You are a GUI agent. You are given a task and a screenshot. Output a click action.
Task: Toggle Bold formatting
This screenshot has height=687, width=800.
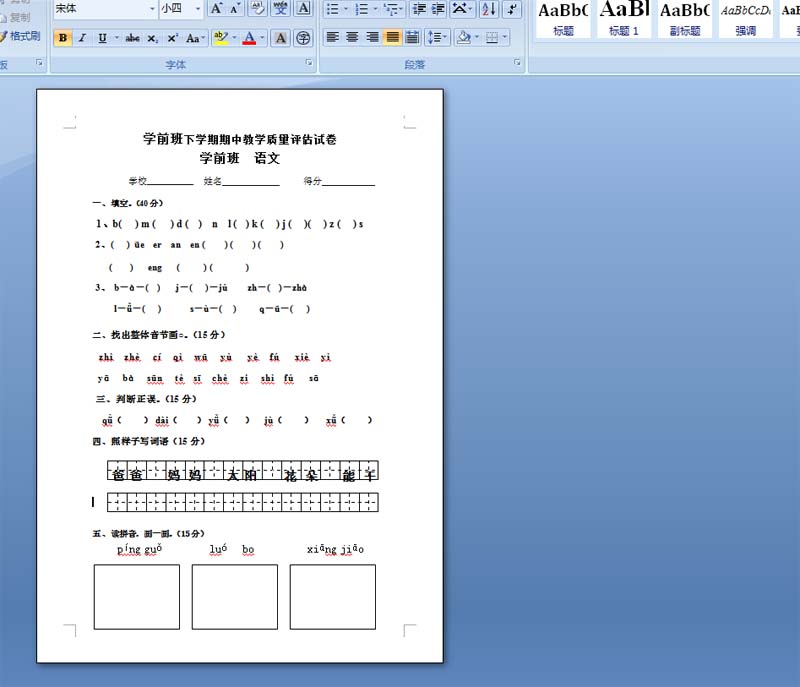point(63,38)
